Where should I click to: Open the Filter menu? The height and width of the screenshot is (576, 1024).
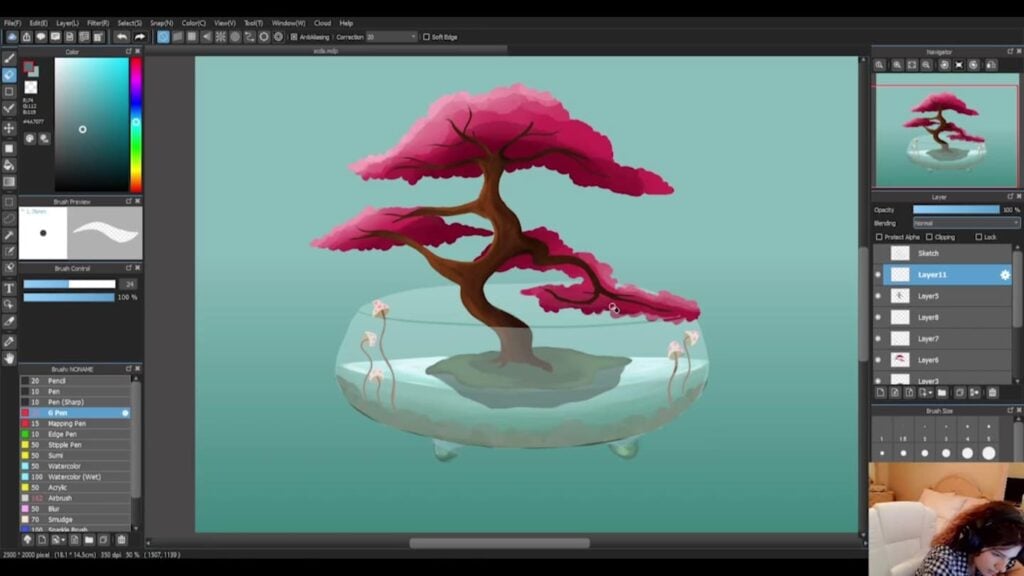98,22
